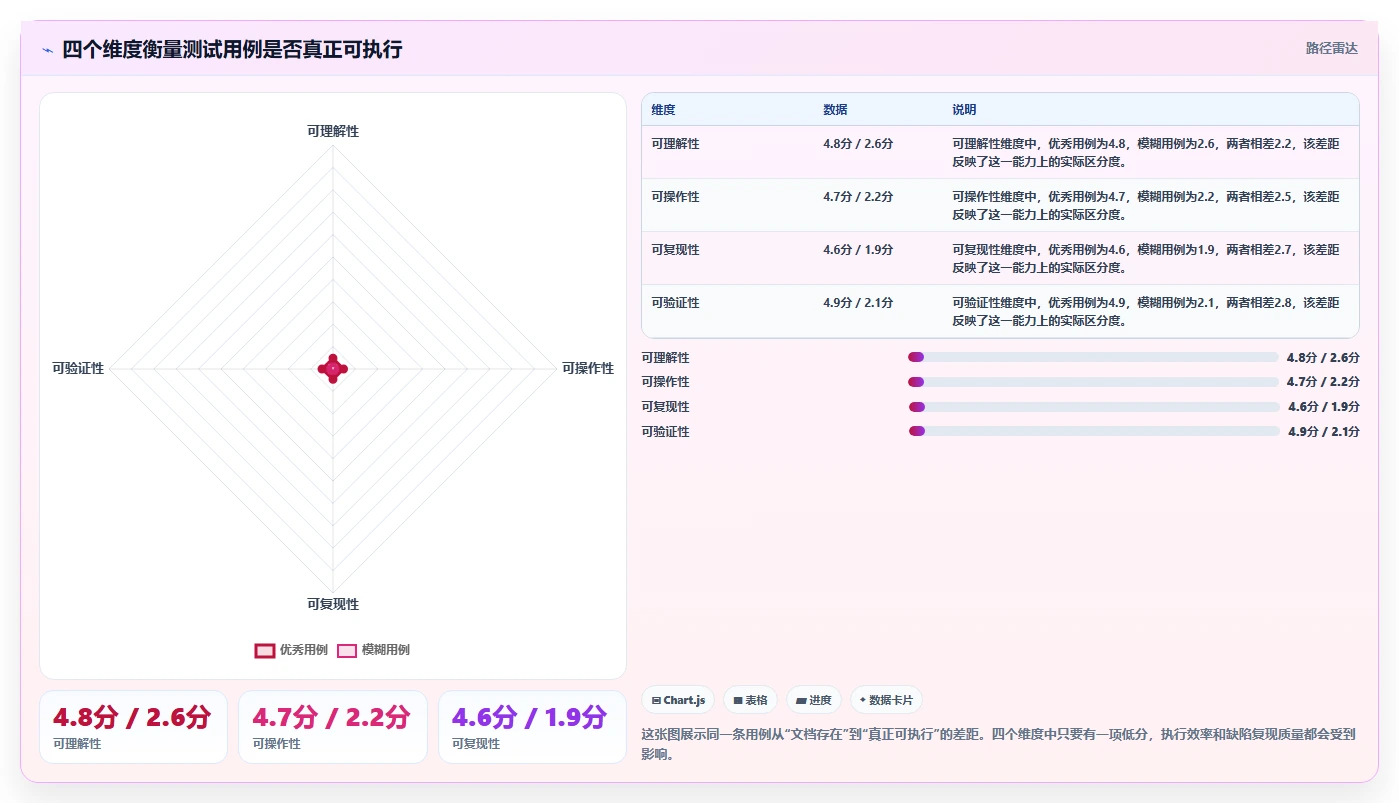The image size is (1399, 803).
Task: Click the red data cluster at radar center
Action: (x=333, y=369)
